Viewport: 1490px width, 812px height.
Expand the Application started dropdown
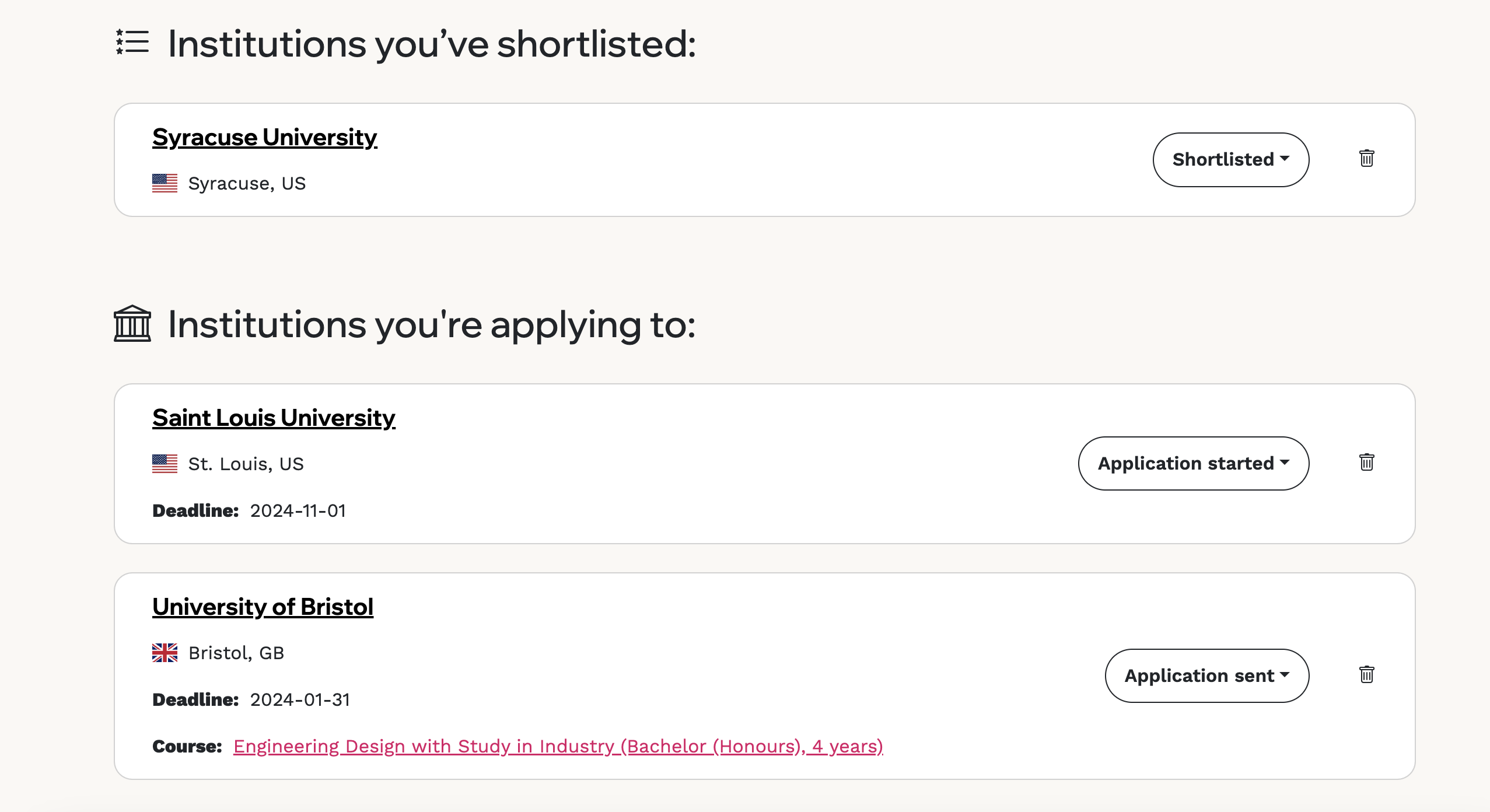point(1193,464)
